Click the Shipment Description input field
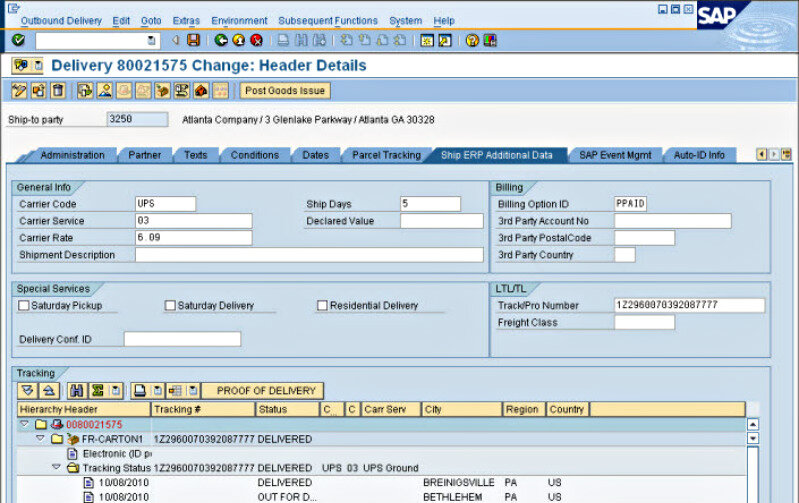Viewport: 799px width, 503px height. [x=308, y=255]
